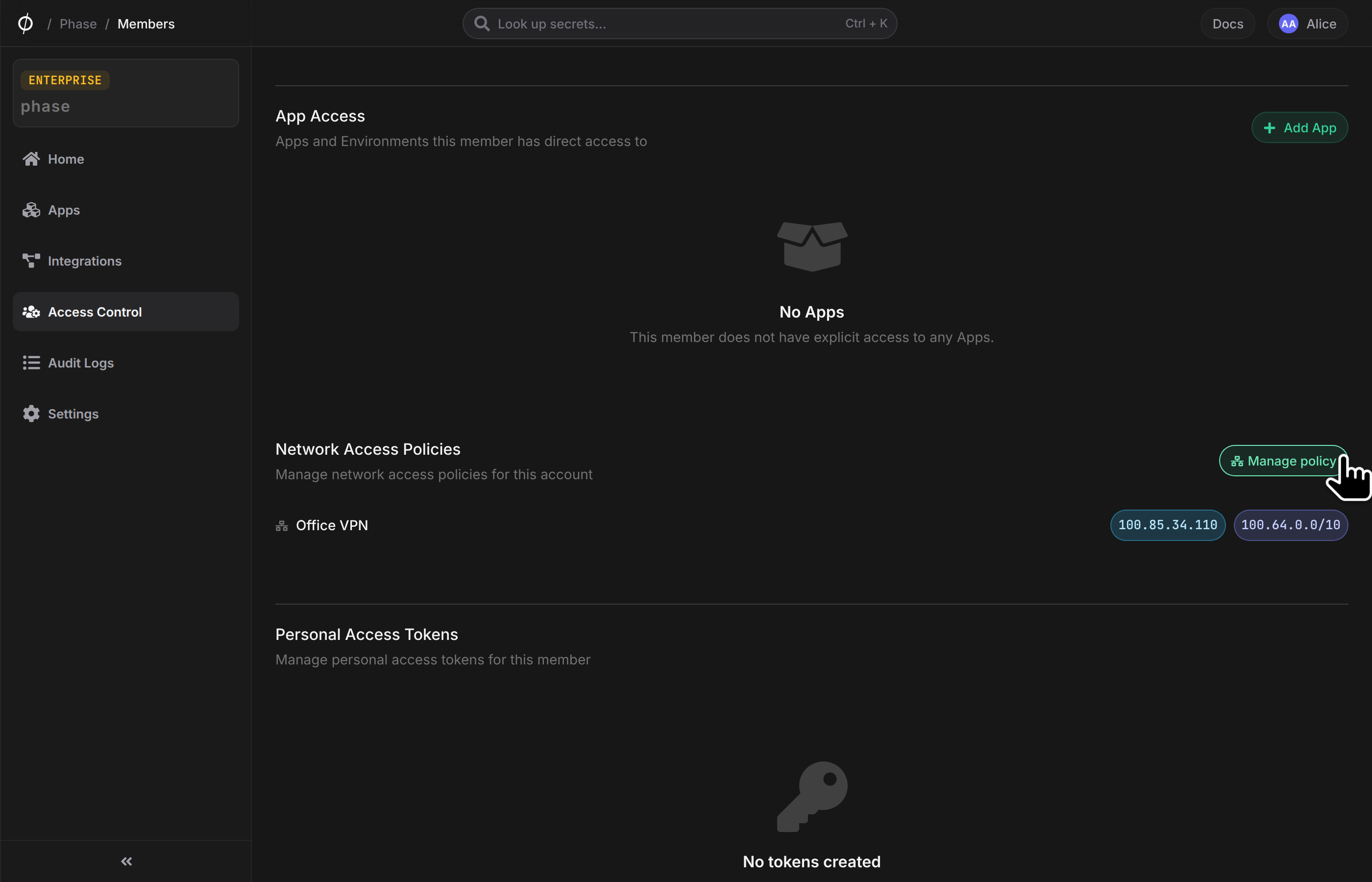Image resolution: width=1372 pixels, height=882 pixels.
Task: Click the Manage policy button
Action: coord(1283,461)
